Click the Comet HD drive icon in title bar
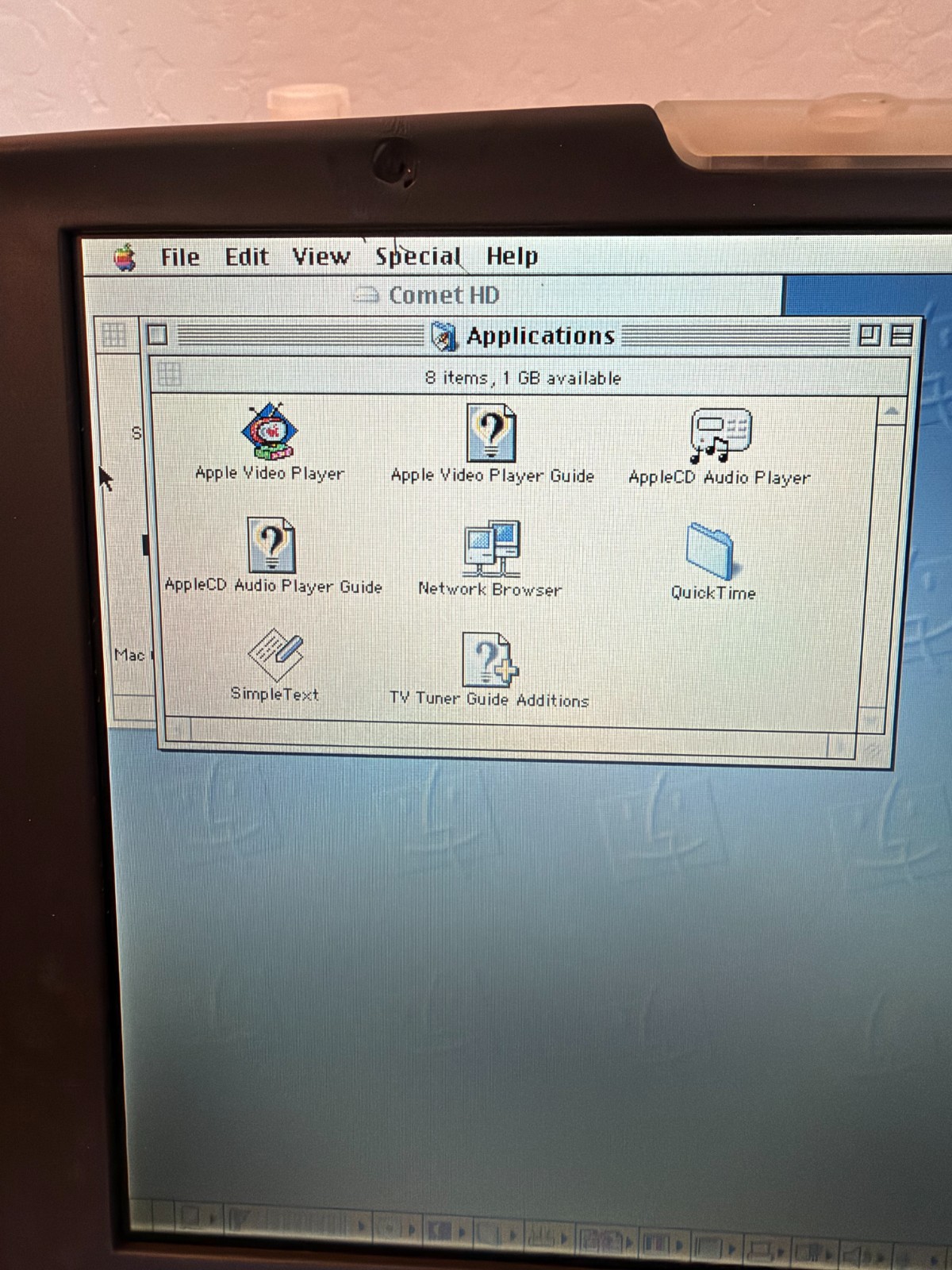This screenshot has height=1270, width=952. (367, 295)
